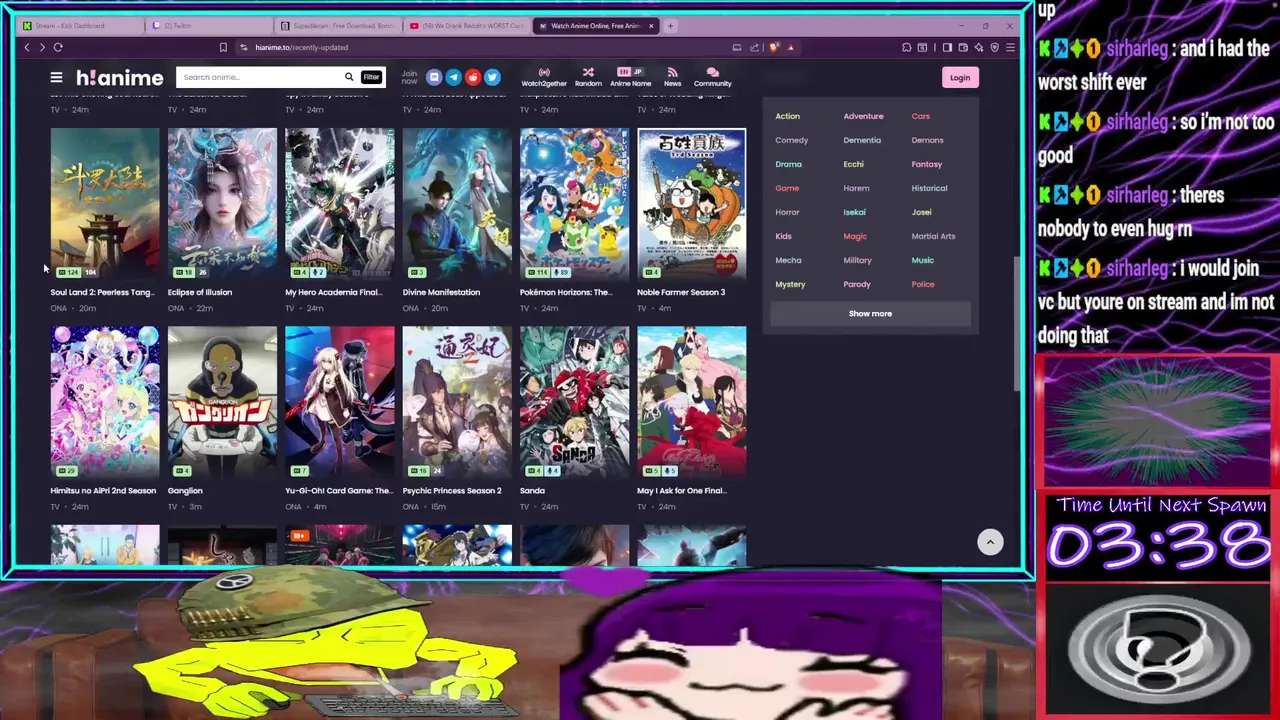The height and width of the screenshot is (720, 1280).
Task: Open Watch2gether
Action: pos(544,77)
